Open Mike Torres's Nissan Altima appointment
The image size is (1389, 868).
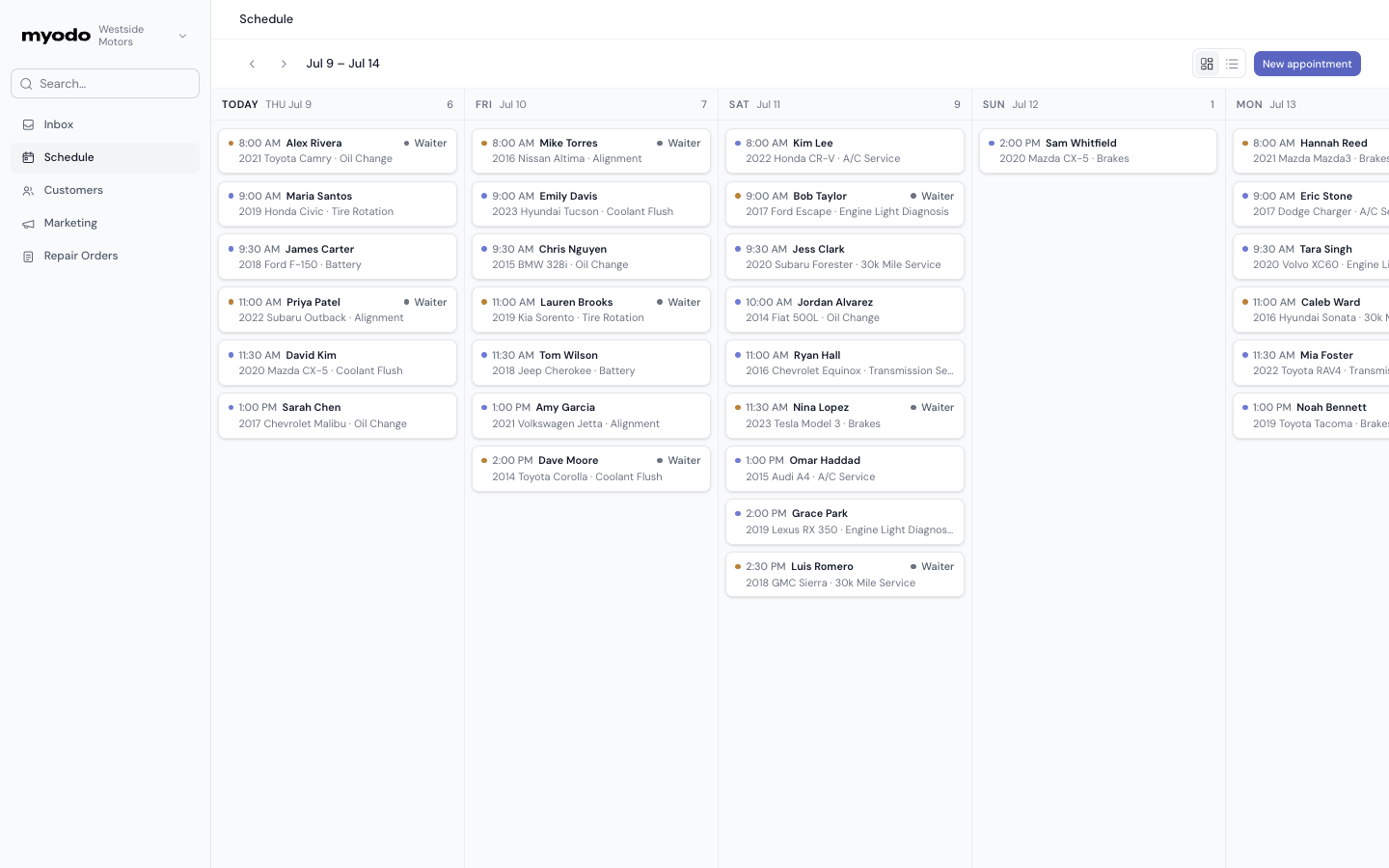click(591, 150)
